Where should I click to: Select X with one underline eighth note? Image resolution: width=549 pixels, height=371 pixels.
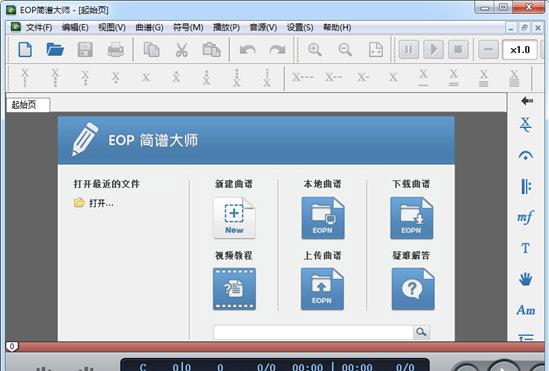[x=423, y=78]
